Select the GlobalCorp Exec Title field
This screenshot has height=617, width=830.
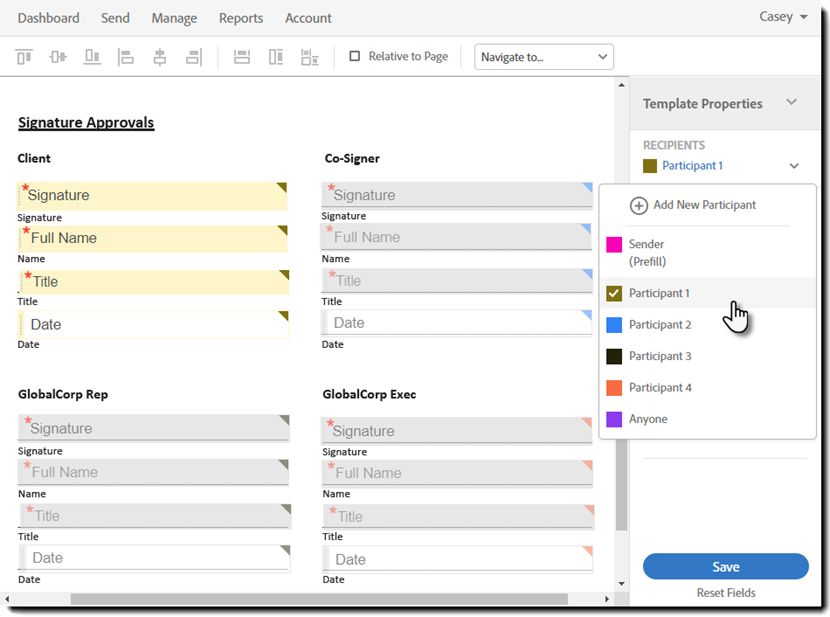pyautogui.click(x=458, y=516)
